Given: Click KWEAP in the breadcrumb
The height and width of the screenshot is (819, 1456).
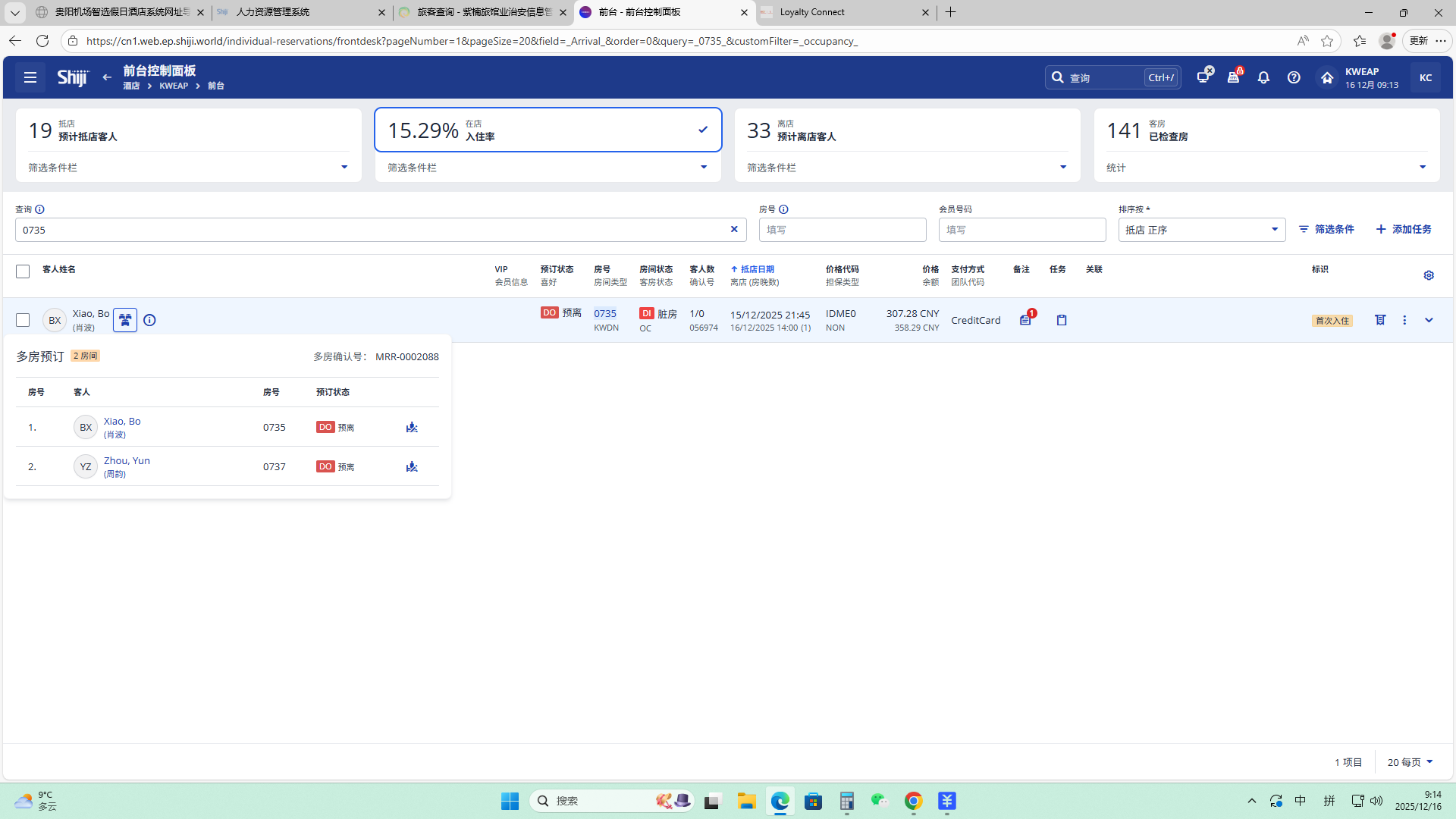Looking at the screenshot, I should (174, 86).
